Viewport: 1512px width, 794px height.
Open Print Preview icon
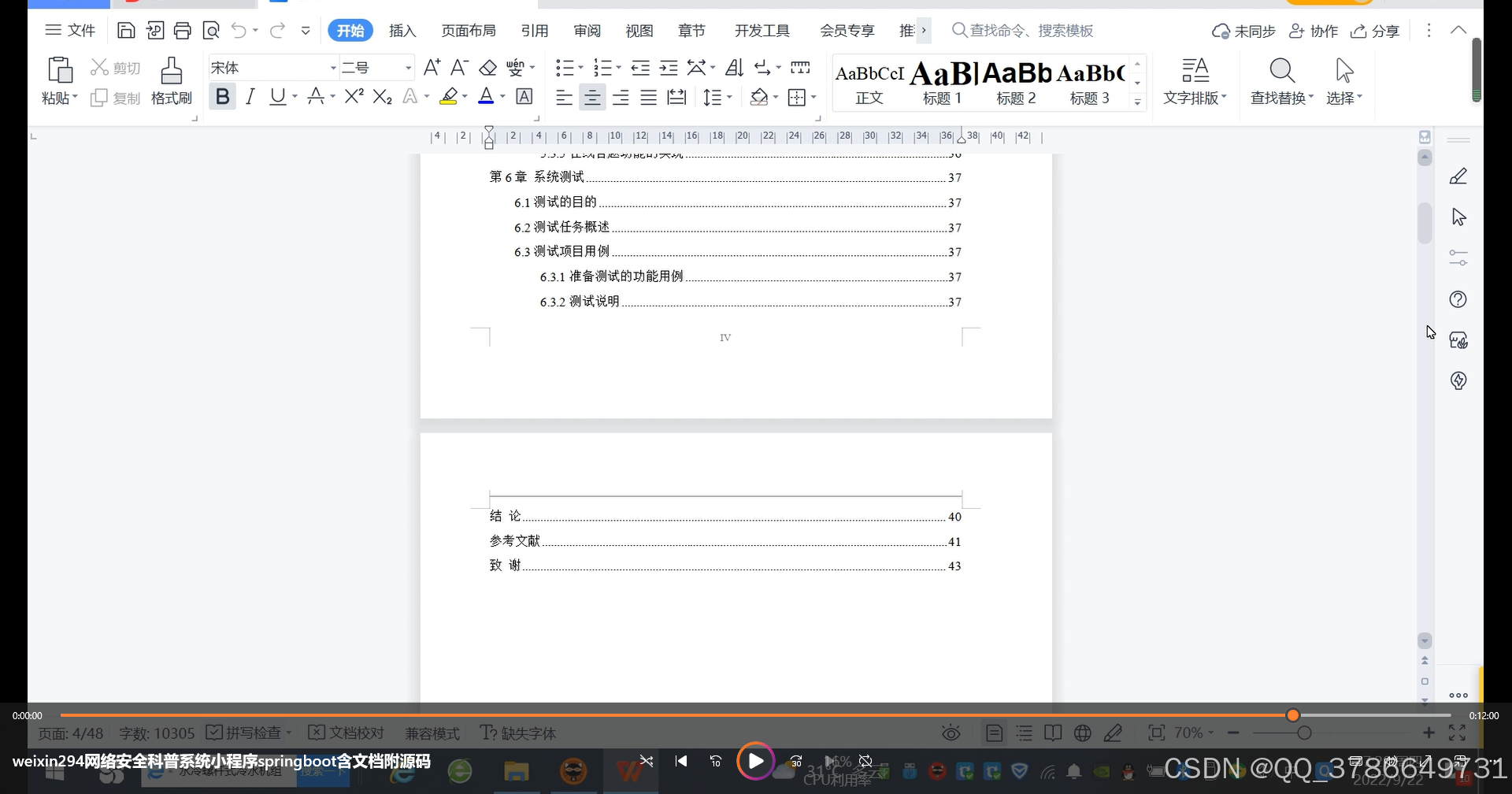tap(211, 31)
